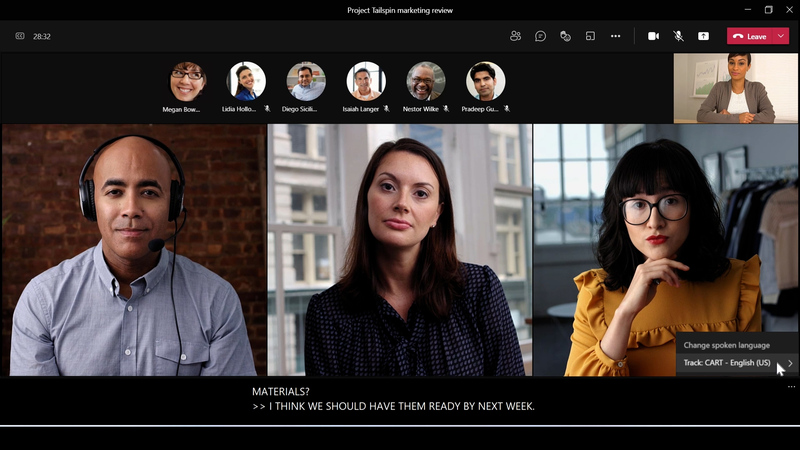Select Nestor Wilke's participant avatar
800x450 pixels.
[426, 81]
